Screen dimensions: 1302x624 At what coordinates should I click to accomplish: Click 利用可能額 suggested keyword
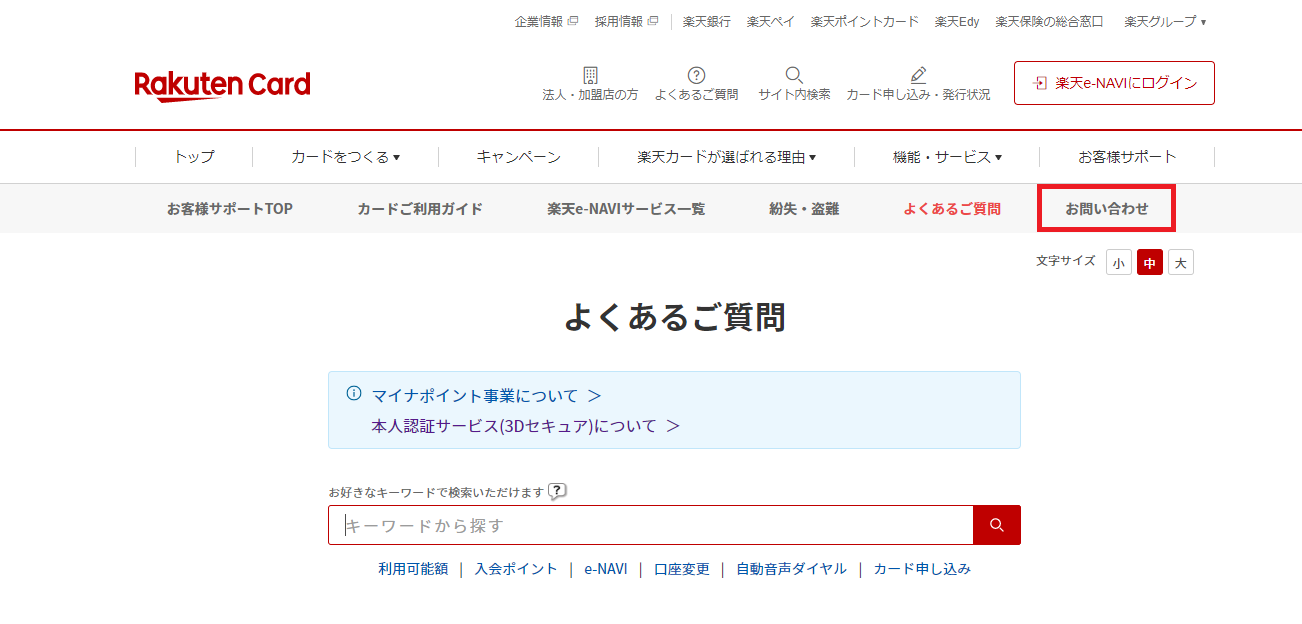(413, 569)
